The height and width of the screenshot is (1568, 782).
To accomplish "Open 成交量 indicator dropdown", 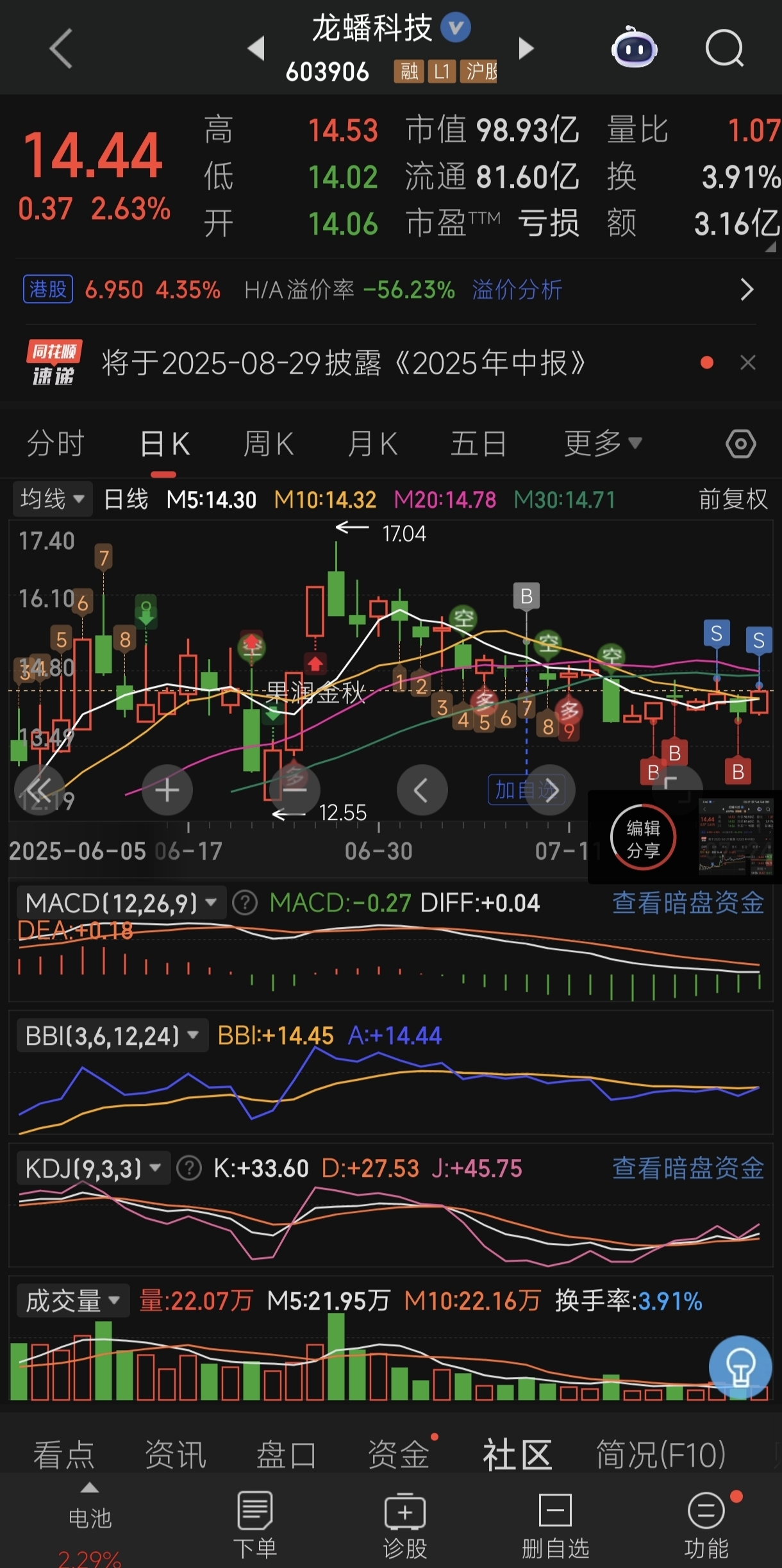I will [73, 1301].
